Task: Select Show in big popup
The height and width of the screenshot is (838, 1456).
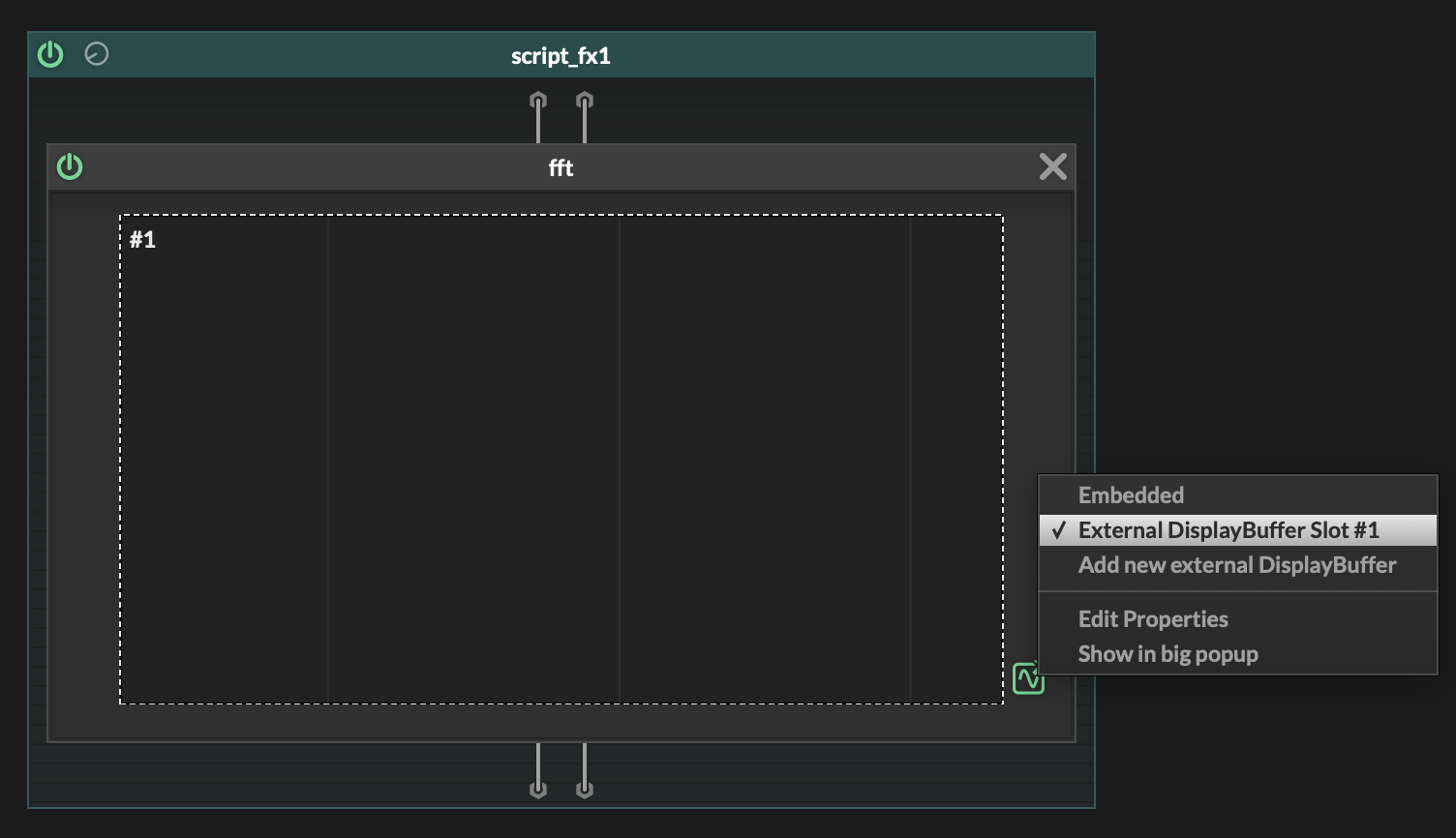Action: (1168, 654)
